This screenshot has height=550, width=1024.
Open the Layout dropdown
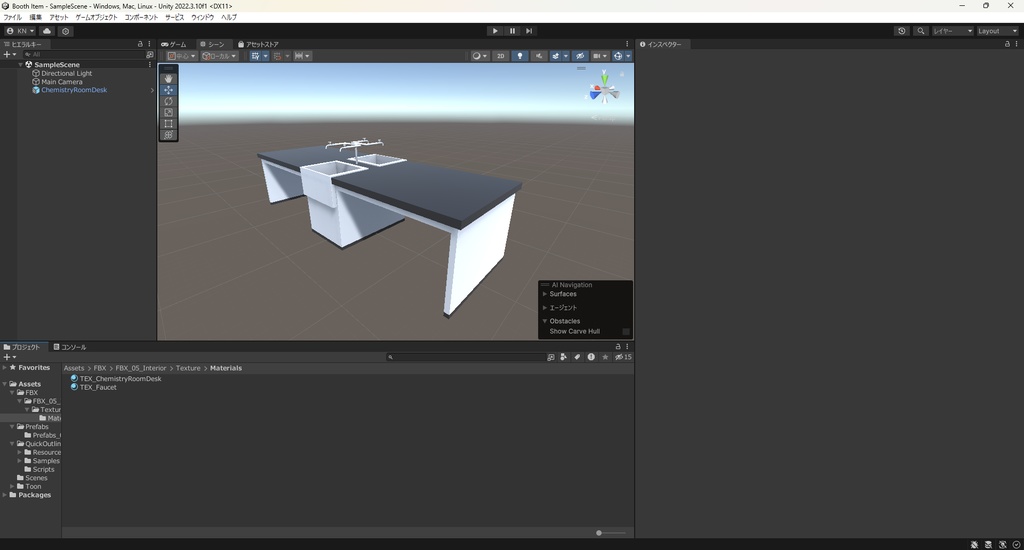(x=997, y=31)
